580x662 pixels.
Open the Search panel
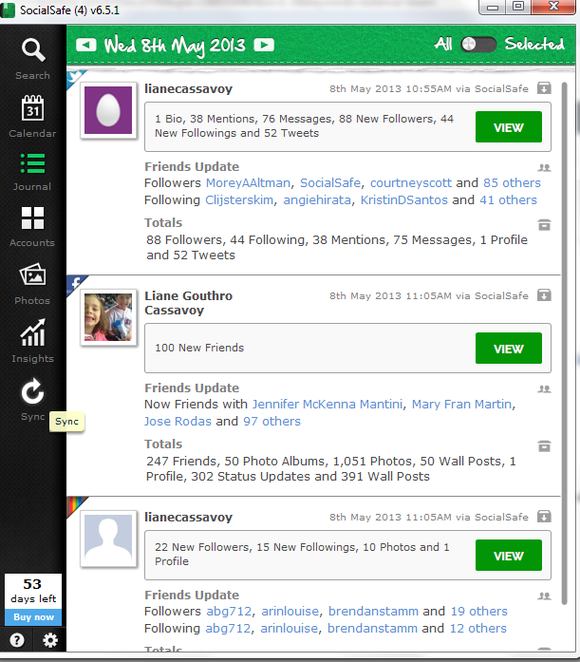tap(33, 59)
